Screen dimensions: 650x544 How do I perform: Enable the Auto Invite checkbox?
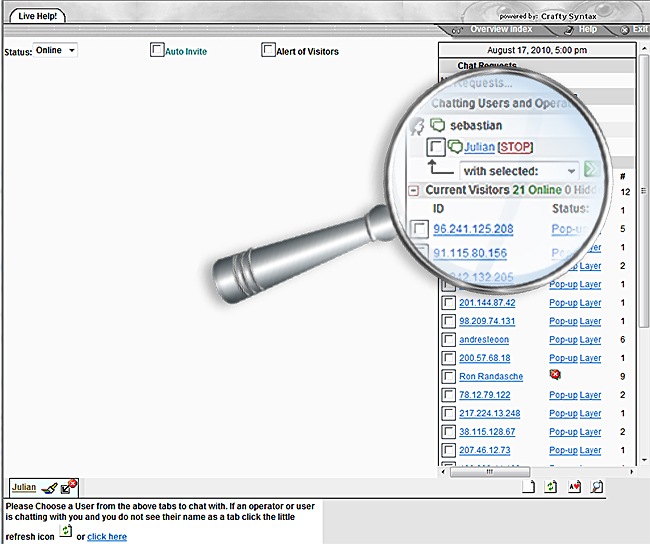coord(157,50)
